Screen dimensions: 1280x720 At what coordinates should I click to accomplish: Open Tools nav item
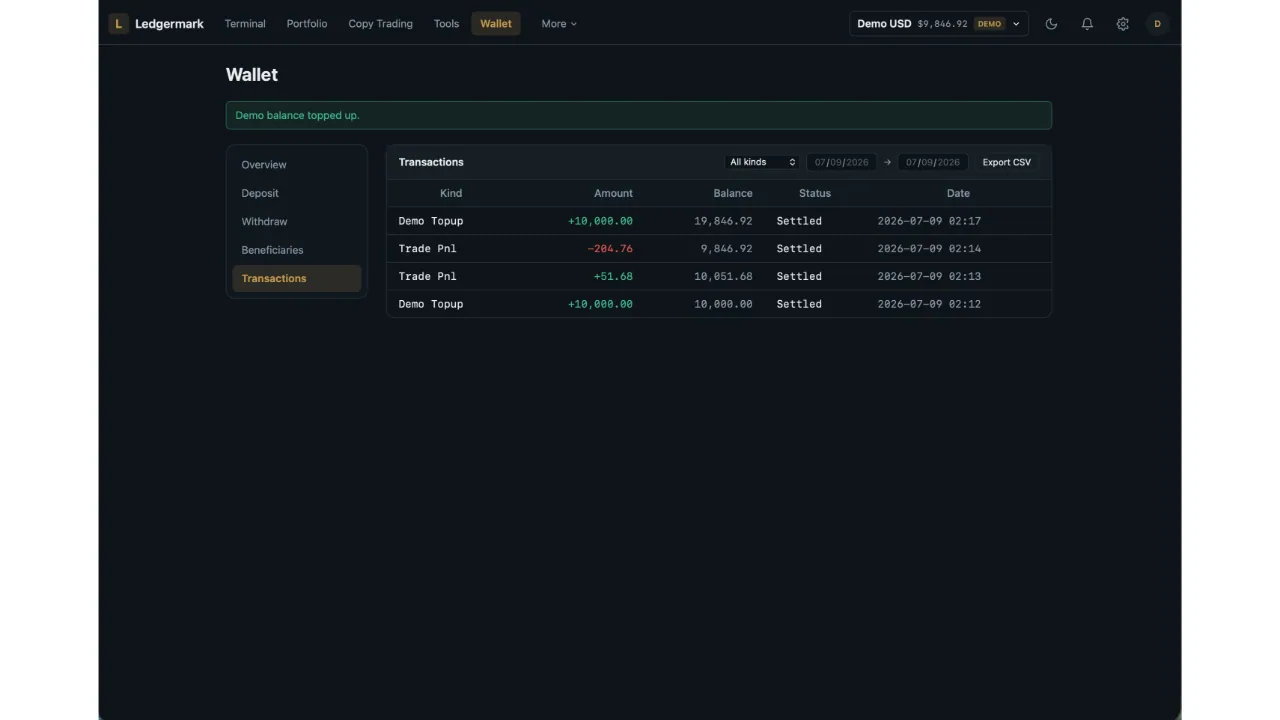(446, 24)
